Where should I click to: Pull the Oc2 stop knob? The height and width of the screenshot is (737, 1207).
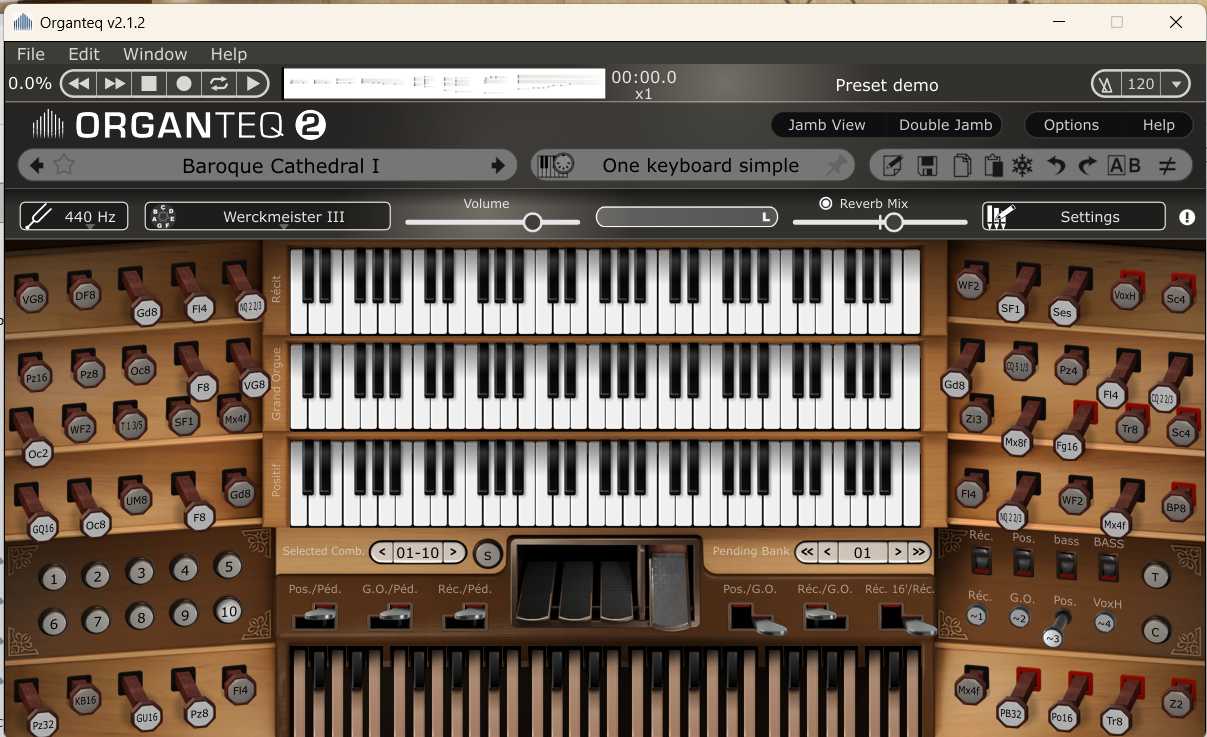pos(38,454)
